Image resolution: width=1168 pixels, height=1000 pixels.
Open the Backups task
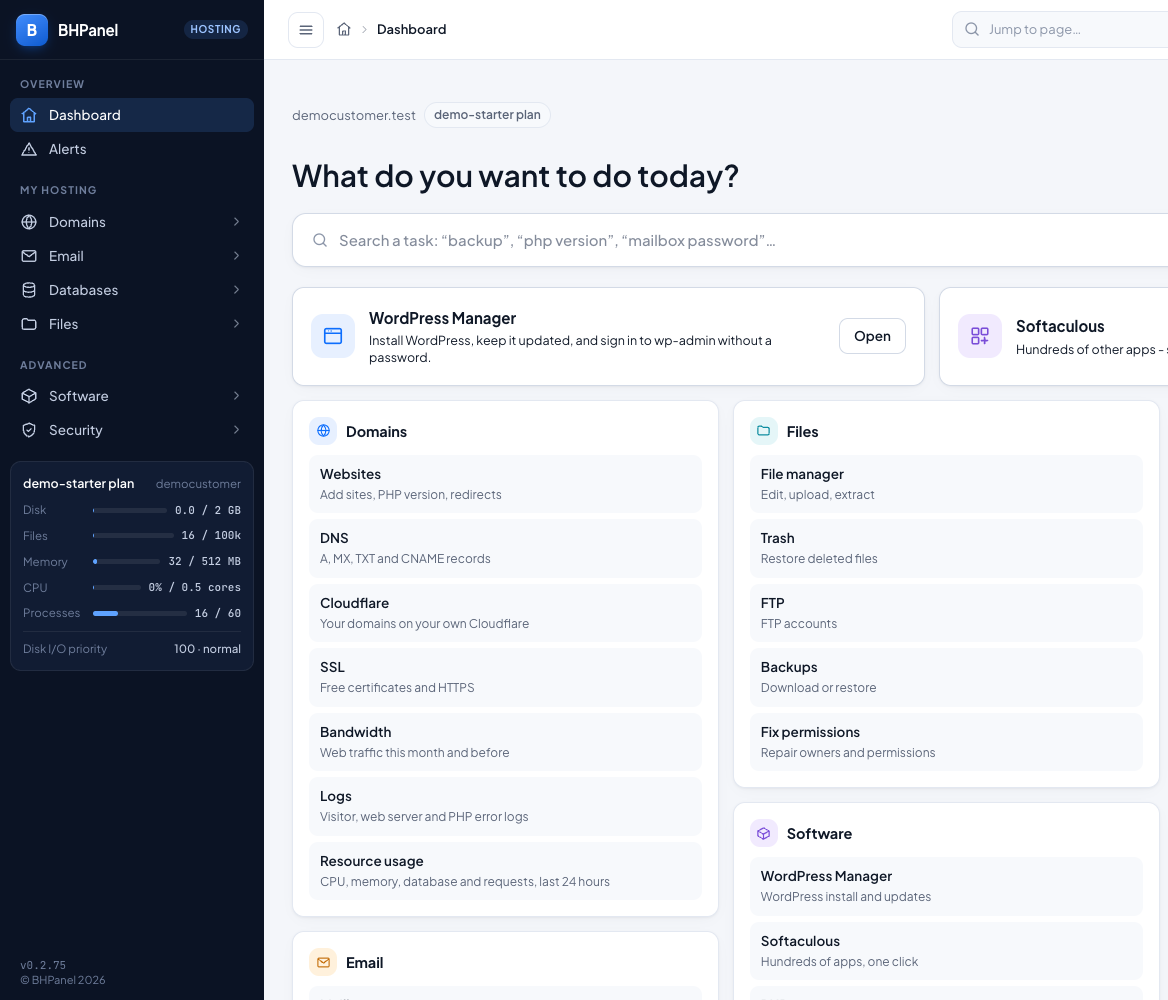click(946, 677)
